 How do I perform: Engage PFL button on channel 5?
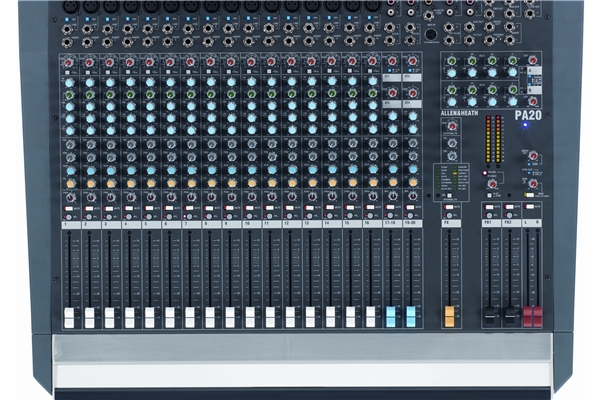pyautogui.click(x=149, y=217)
